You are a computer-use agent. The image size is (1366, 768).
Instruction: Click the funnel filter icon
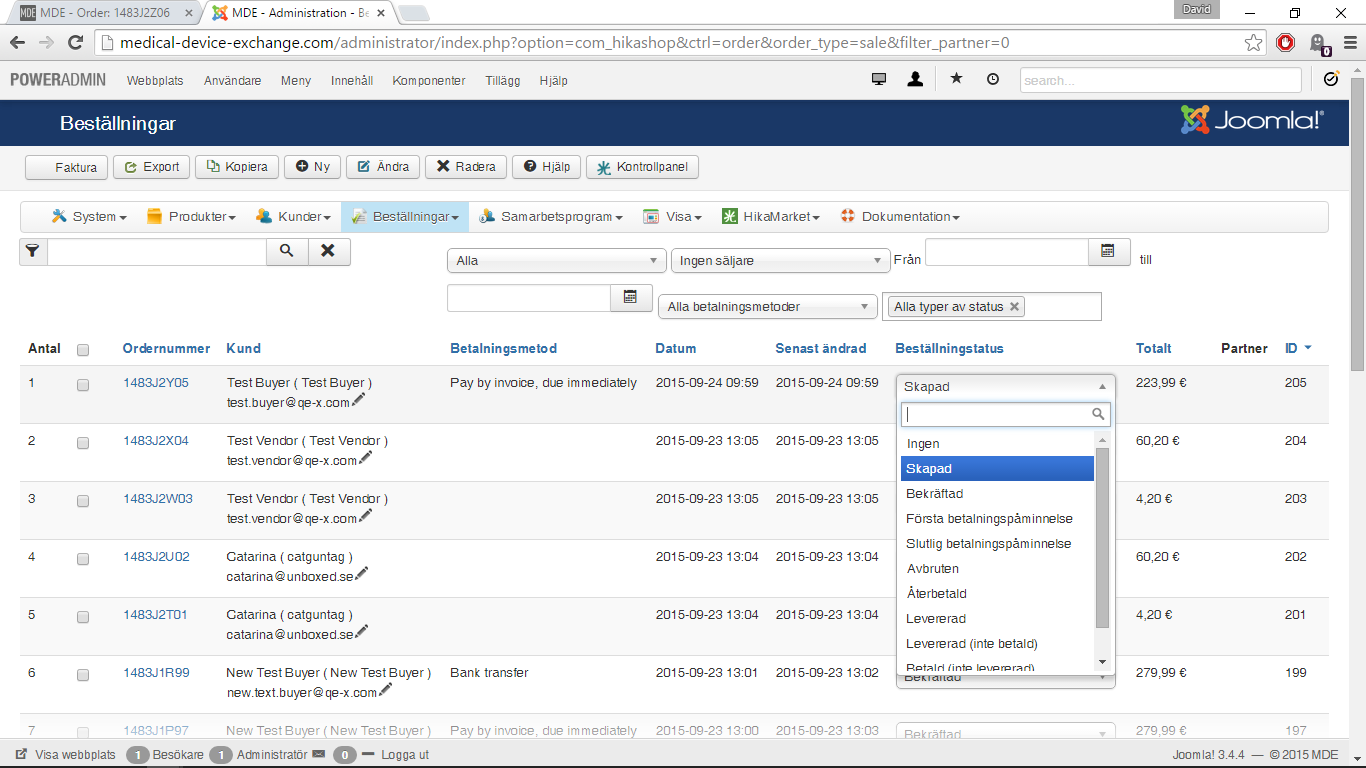coord(33,251)
